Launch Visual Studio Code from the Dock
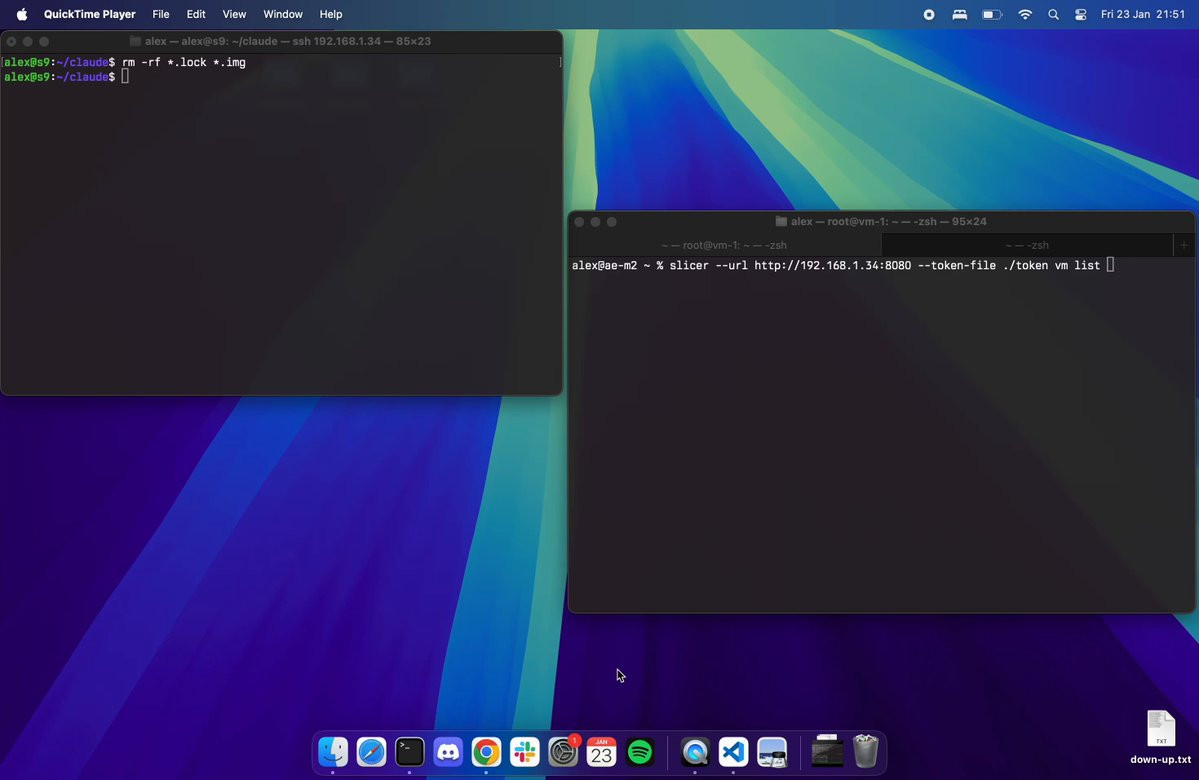This screenshot has width=1199, height=780. [x=733, y=752]
